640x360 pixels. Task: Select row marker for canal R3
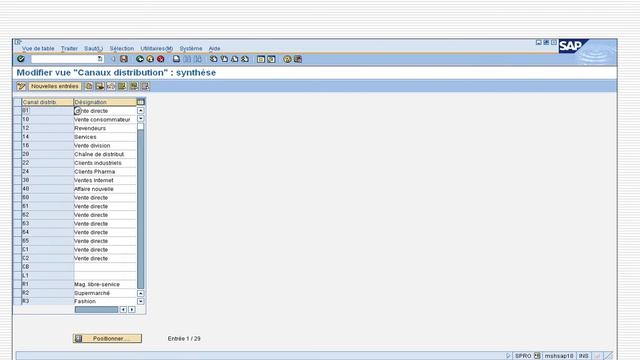point(18,301)
